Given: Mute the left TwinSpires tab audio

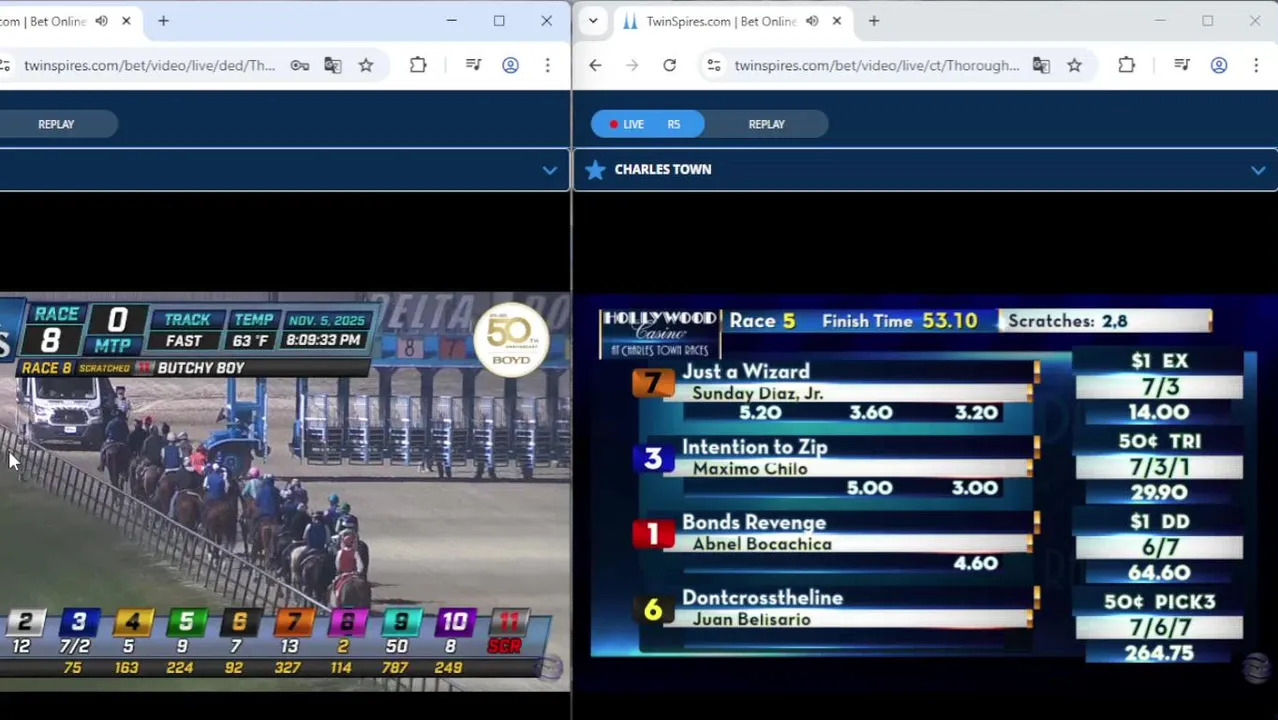Looking at the screenshot, I should (x=101, y=21).
